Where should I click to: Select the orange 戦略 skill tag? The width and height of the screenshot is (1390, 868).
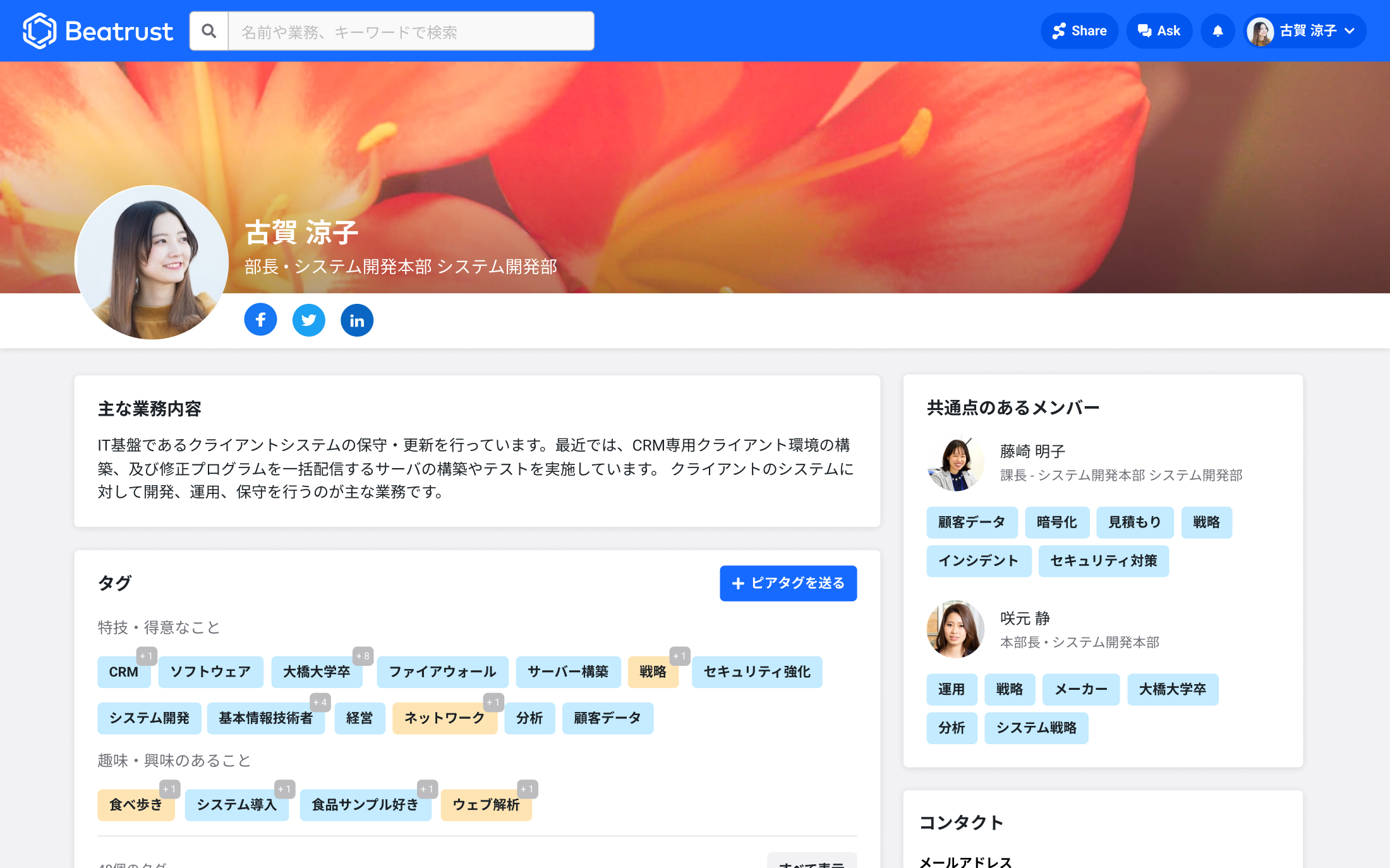[x=653, y=672]
